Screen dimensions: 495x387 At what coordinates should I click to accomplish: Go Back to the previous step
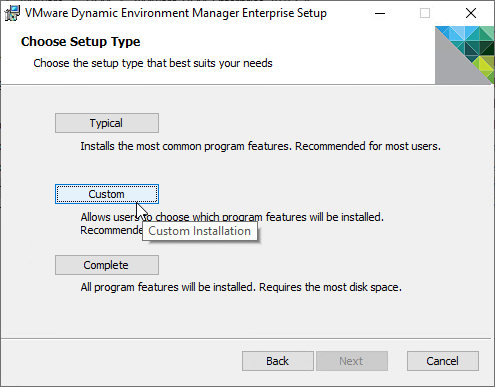pos(278,361)
